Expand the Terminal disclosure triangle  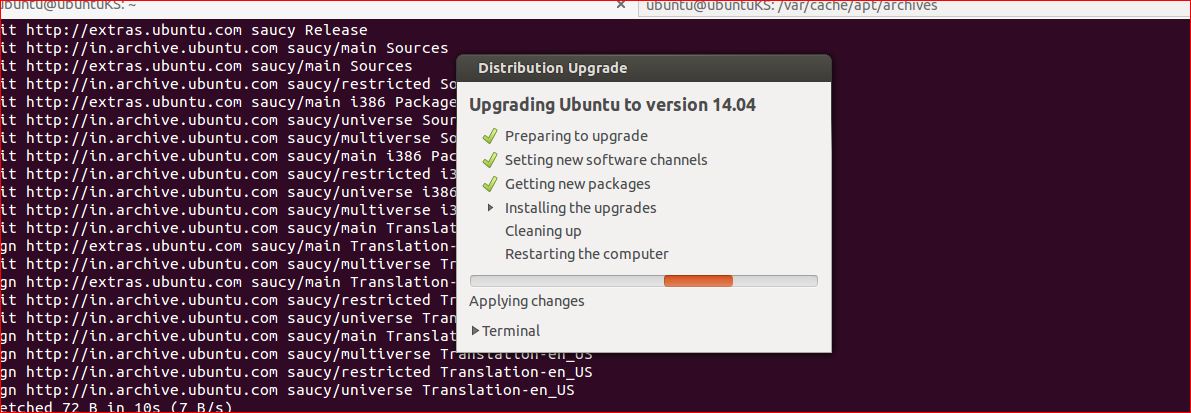coord(476,330)
